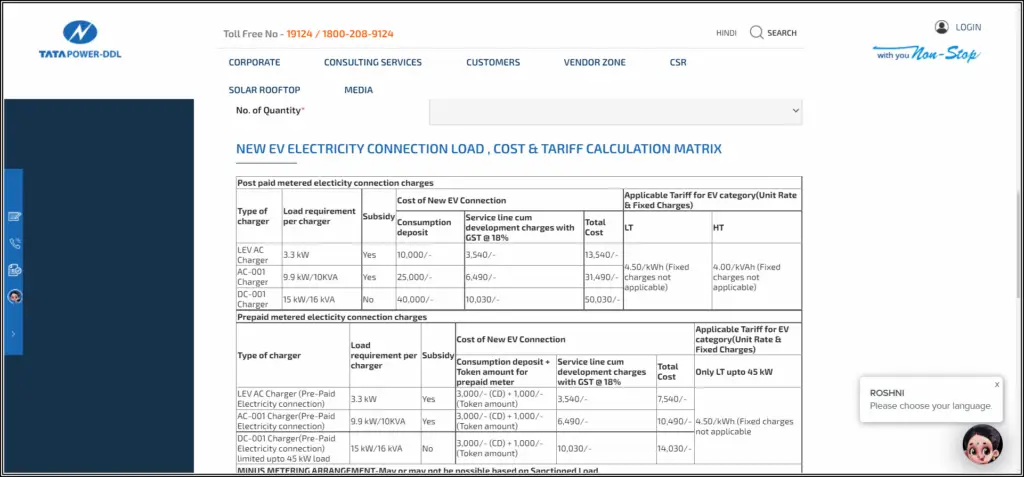This screenshot has width=1024, height=477.
Task: Close the Roshni language popup
Action: click(997, 385)
